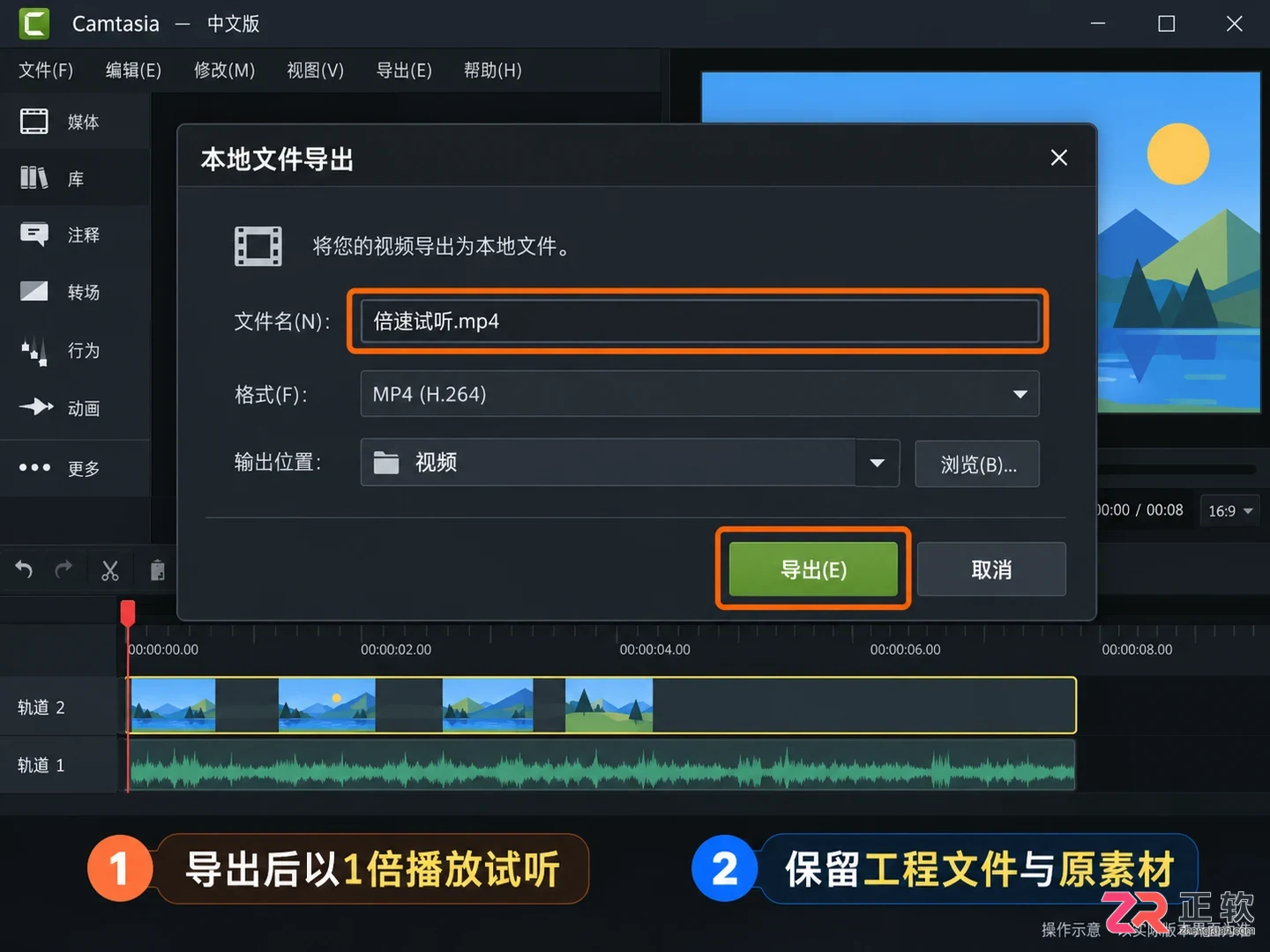Expand the 输出位置 视频 dropdown arrow
The width and height of the screenshot is (1270, 952).
(x=877, y=463)
